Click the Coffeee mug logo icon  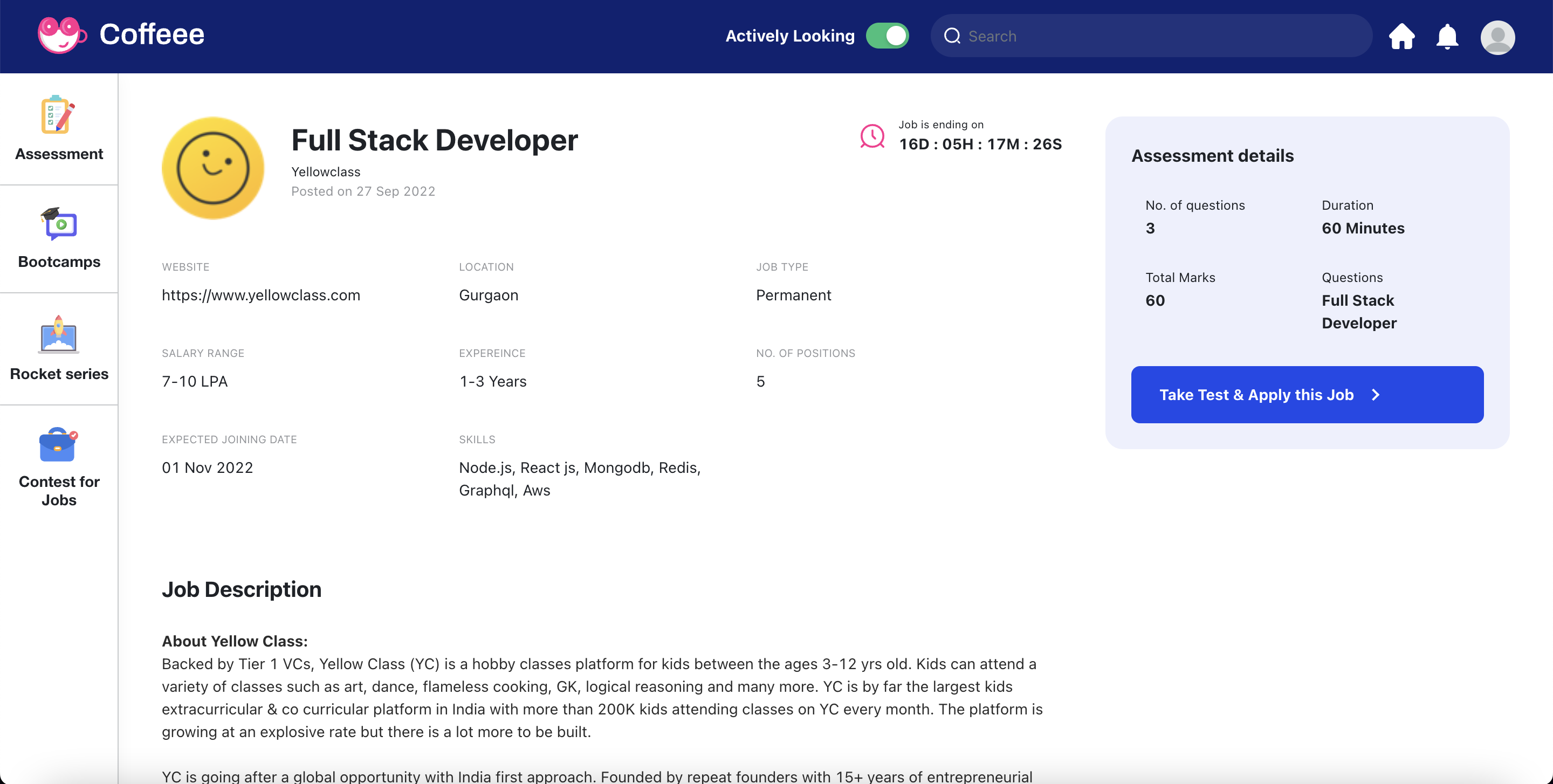[62, 35]
